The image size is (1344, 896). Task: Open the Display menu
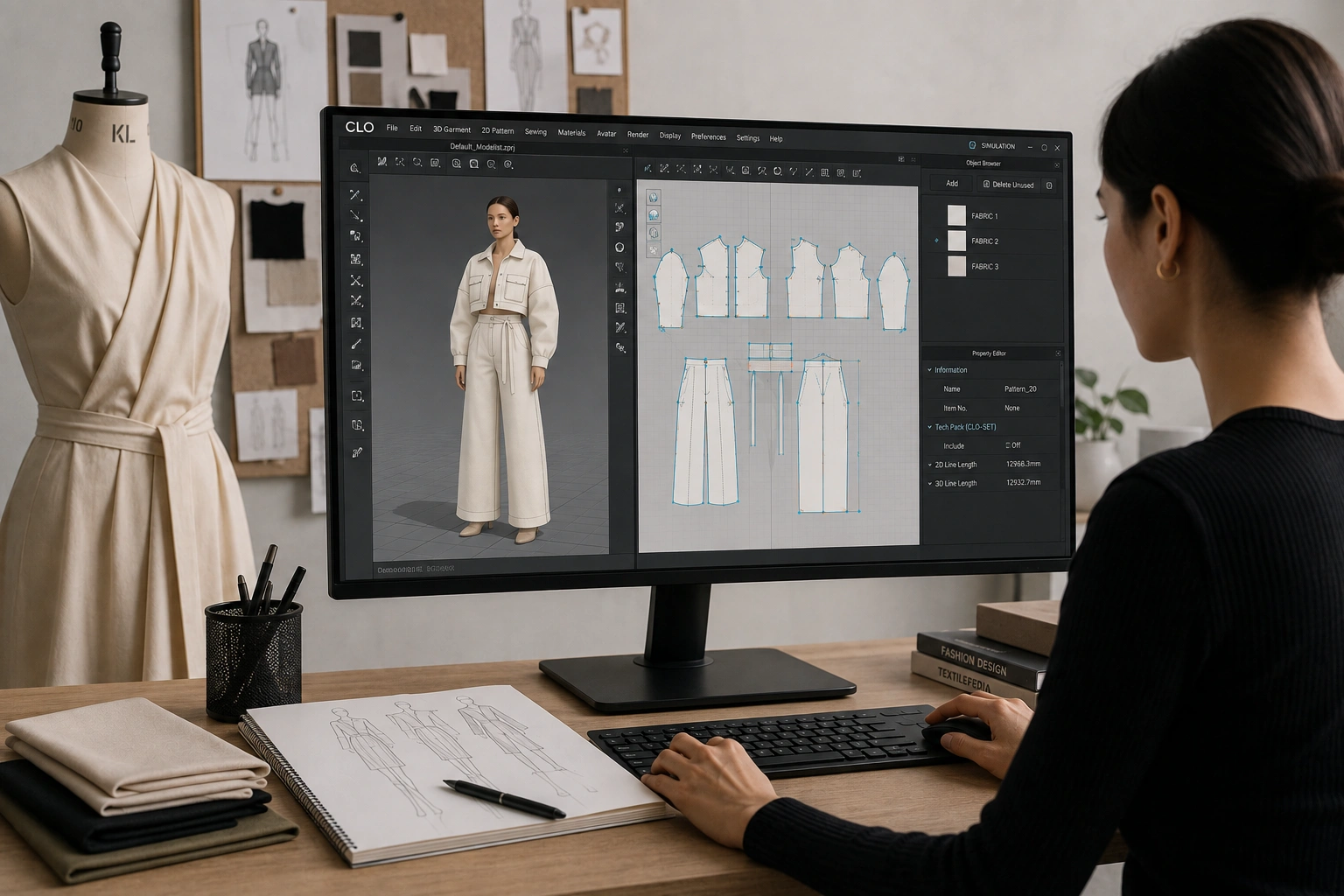point(670,136)
